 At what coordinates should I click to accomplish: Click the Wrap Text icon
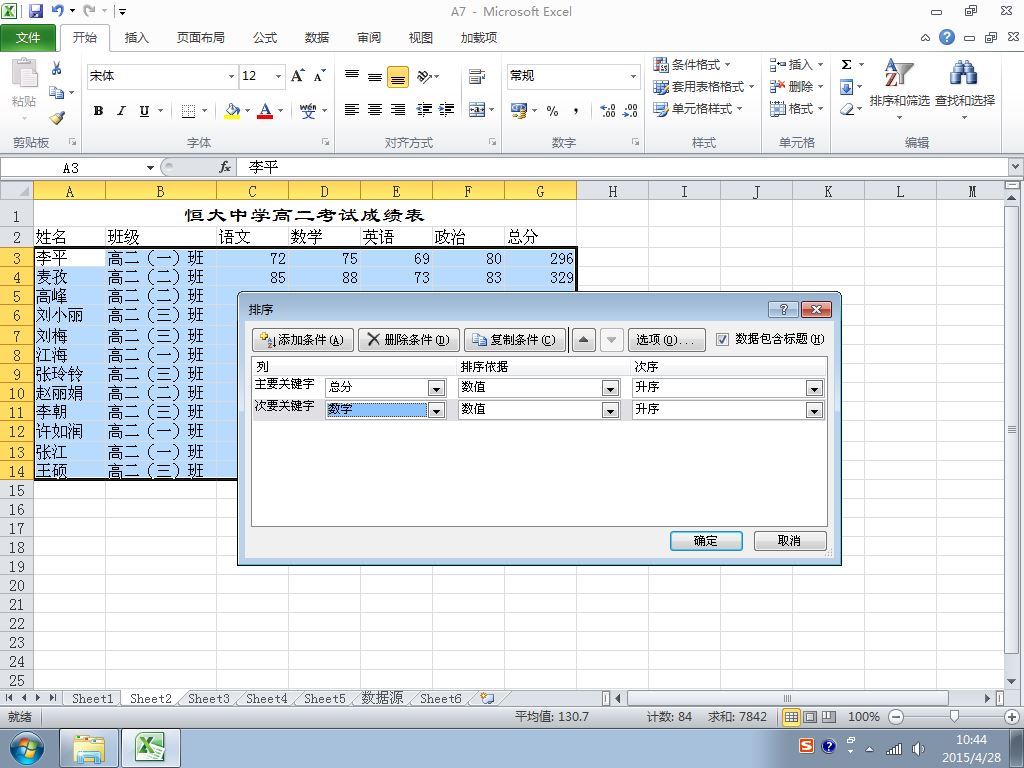(477, 76)
